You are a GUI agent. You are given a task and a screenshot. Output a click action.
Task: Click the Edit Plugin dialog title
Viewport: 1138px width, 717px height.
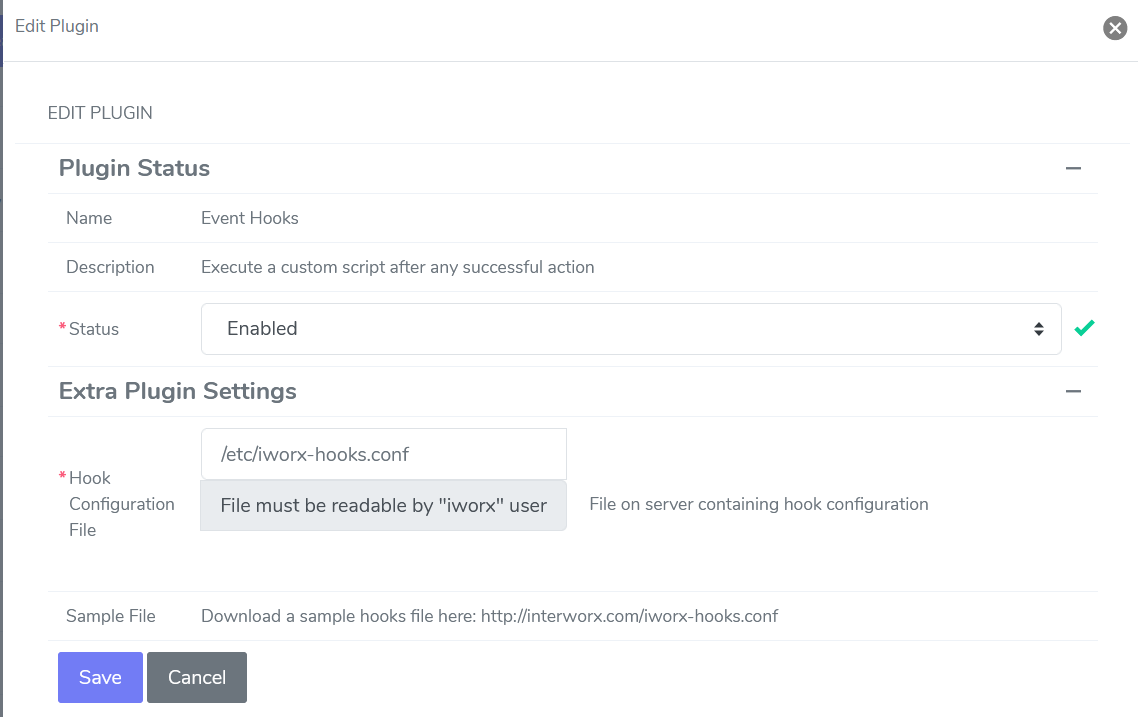[x=57, y=26]
